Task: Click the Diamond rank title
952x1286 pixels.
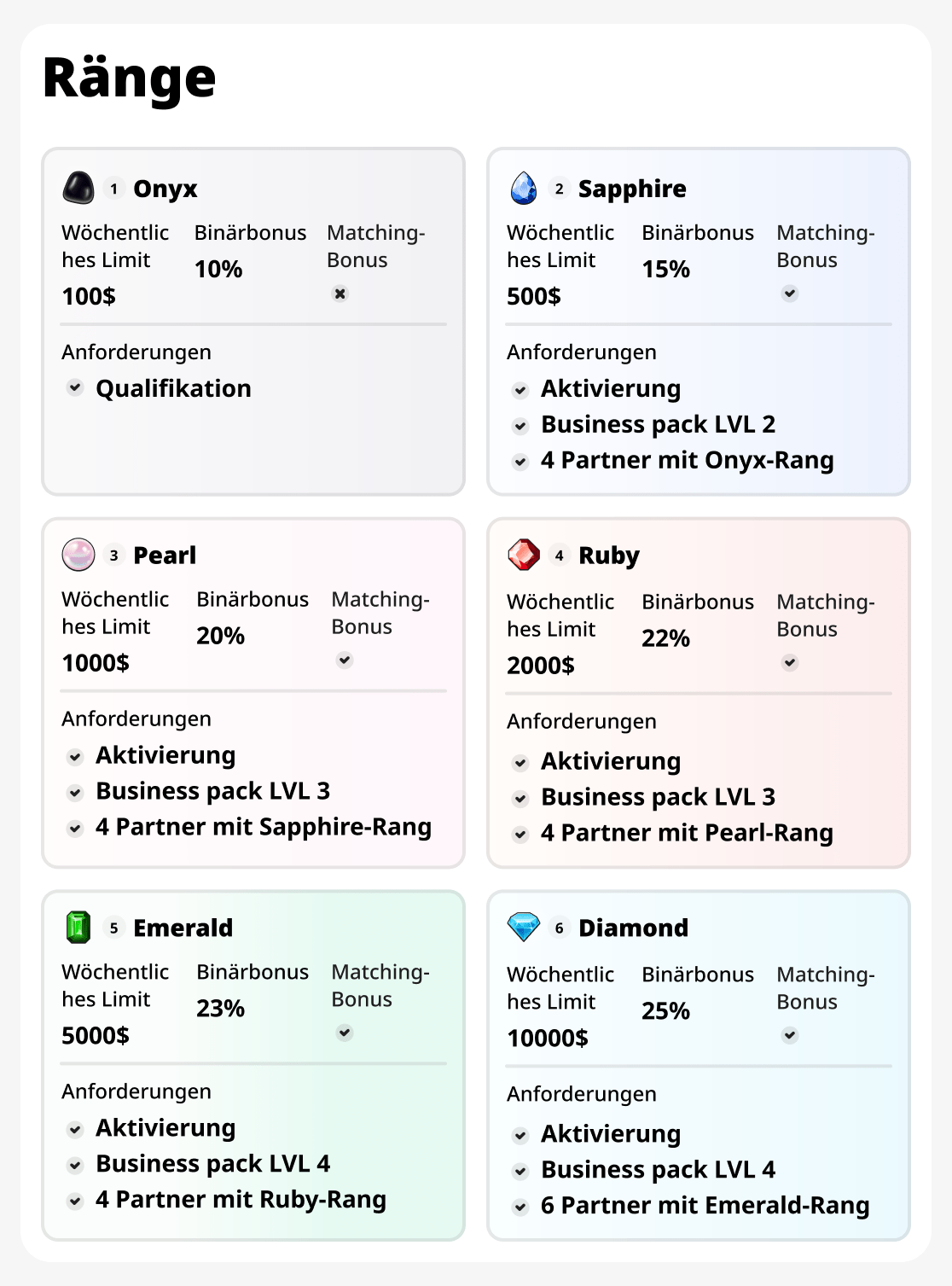Action: (633, 928)
